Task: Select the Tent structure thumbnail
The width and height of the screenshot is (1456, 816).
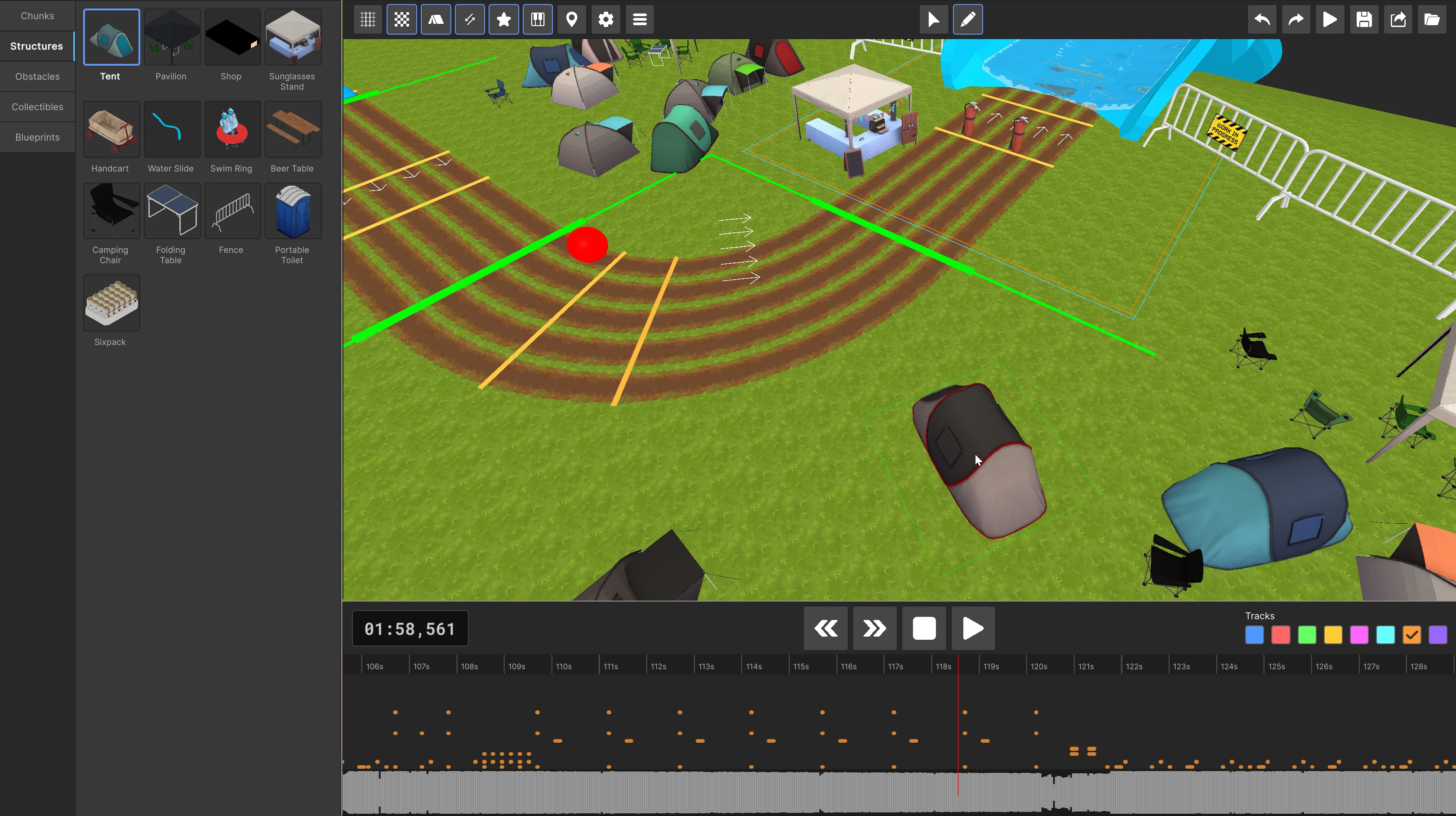Action: click(x=111, y=37)
